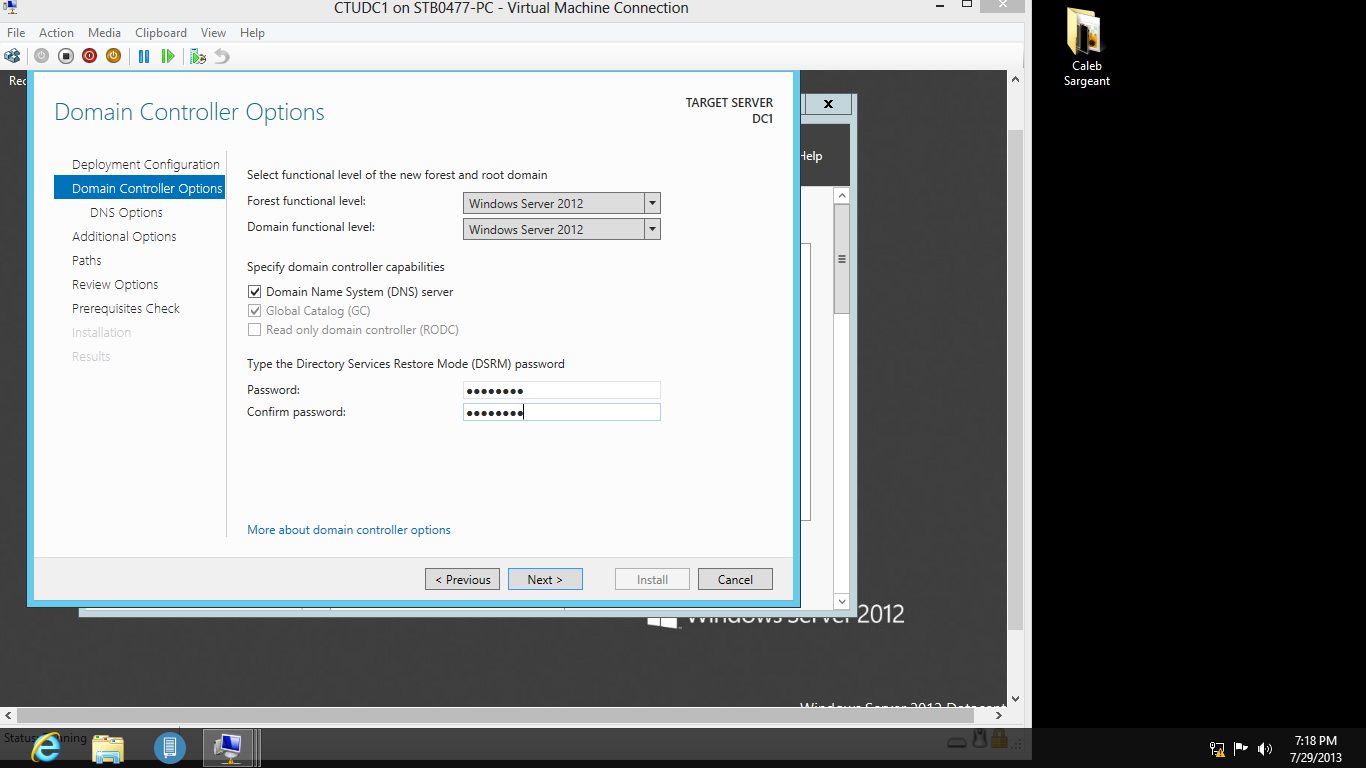Cancel the domain controller wizard

tap(735, 579)
